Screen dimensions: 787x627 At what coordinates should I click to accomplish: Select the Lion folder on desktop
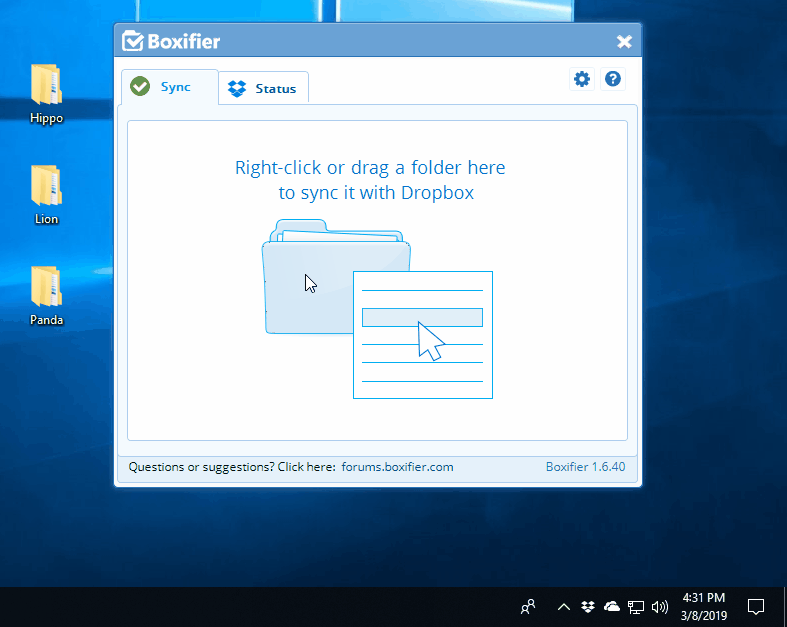[46, 195]
